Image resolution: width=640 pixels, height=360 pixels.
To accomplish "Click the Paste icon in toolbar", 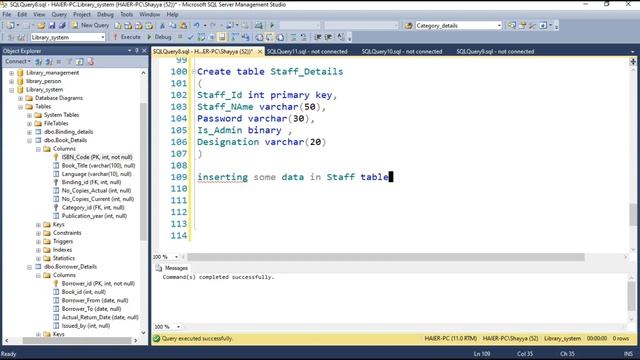I will point(183,25).
